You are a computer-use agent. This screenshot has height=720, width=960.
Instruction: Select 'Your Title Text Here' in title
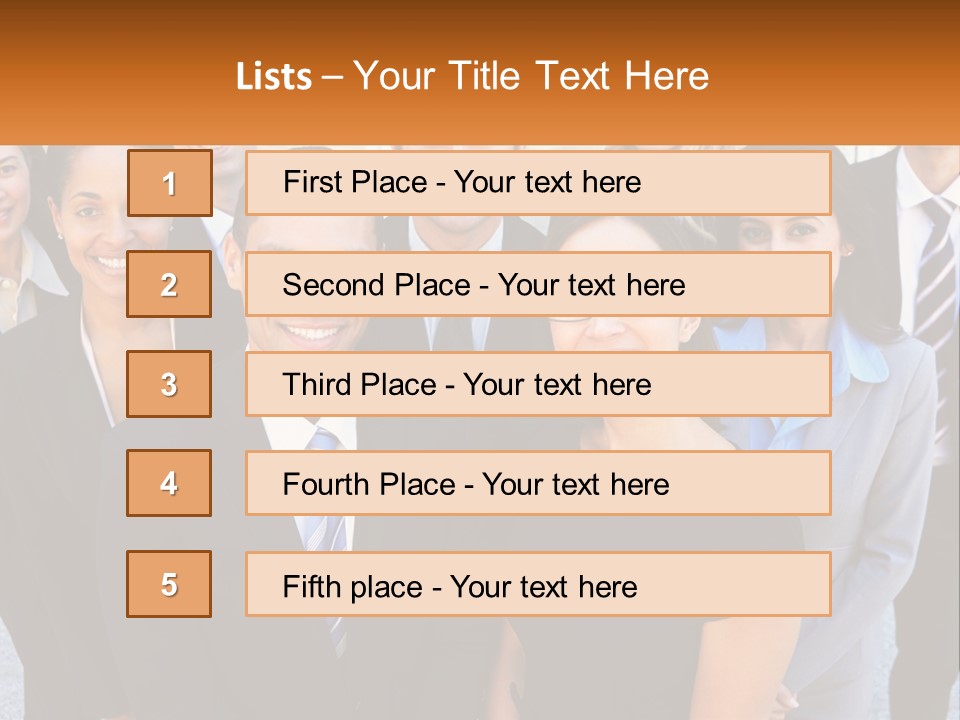531,76
